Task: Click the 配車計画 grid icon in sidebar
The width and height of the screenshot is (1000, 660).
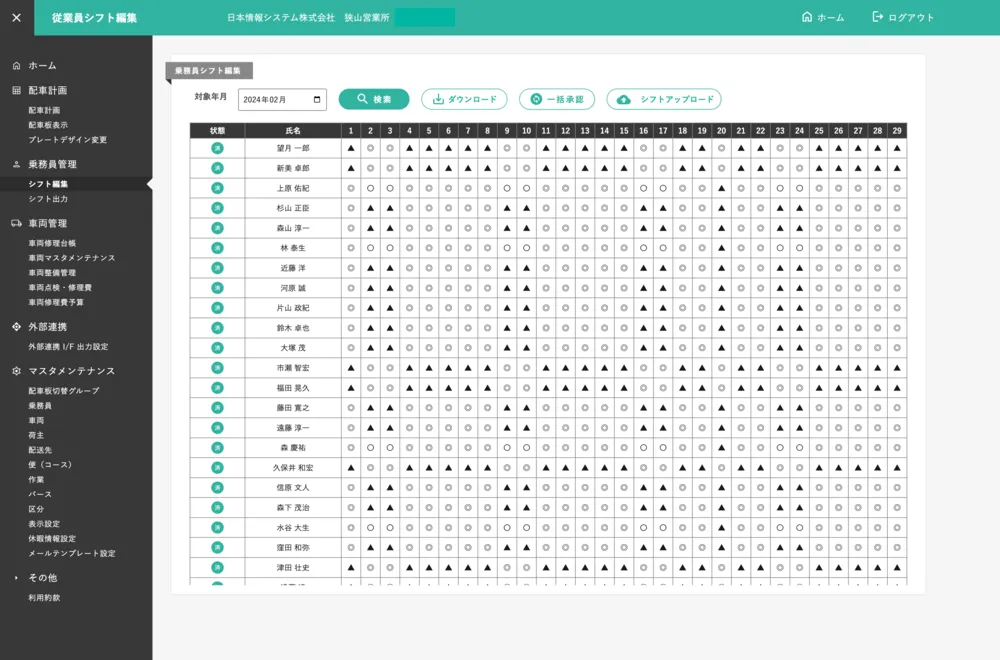Action: pyautogui.click(x=16, y=90)
